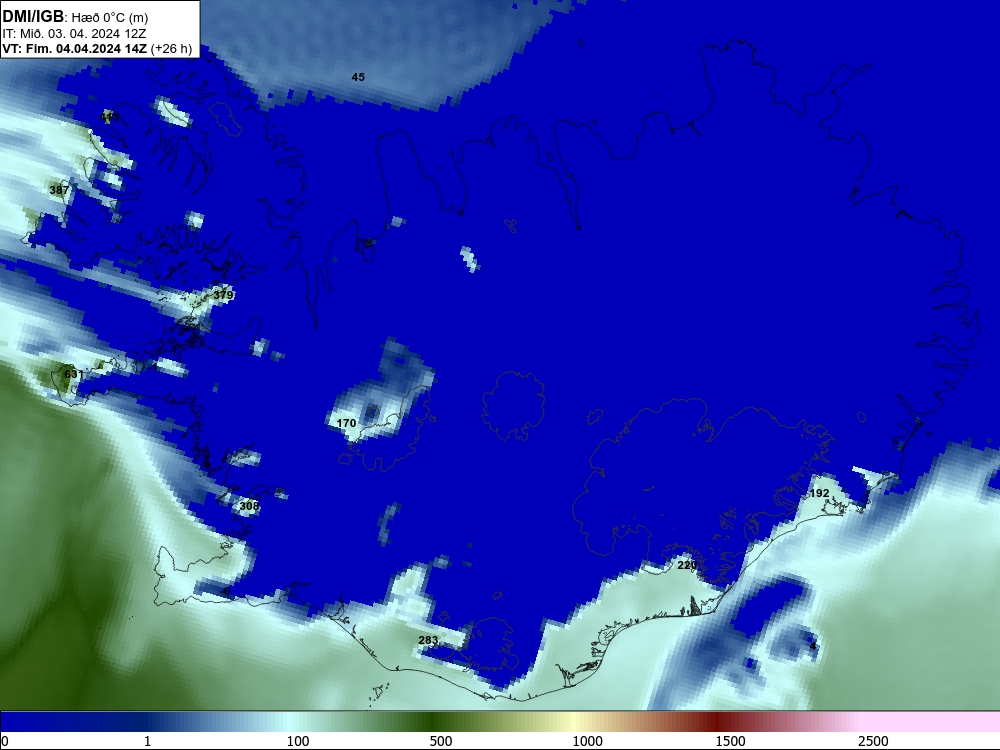The image size is (1000, 750).
Task: Click the legend label 1500
Action: tap(730, 741)
